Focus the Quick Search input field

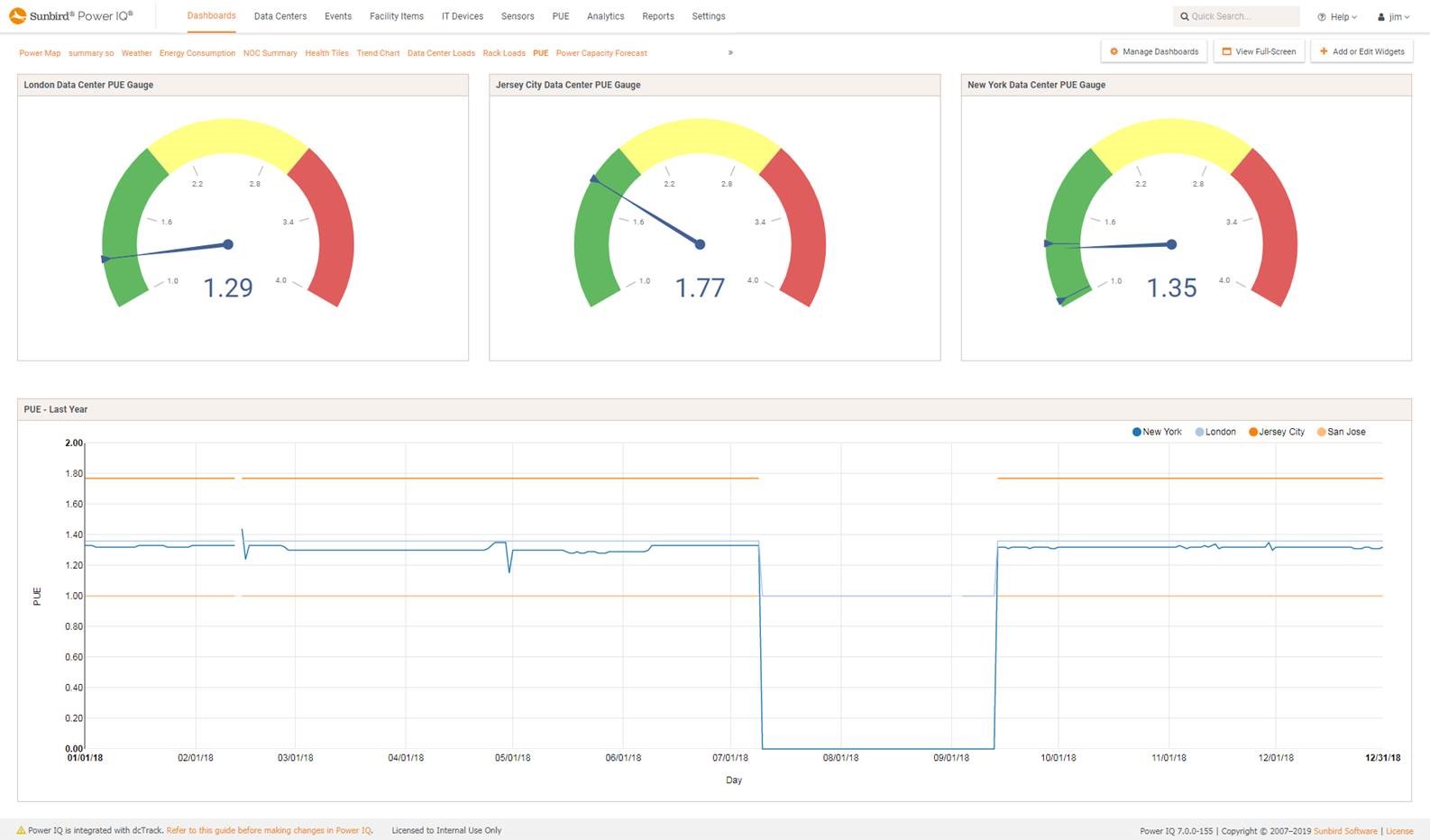pos(1240,16)
